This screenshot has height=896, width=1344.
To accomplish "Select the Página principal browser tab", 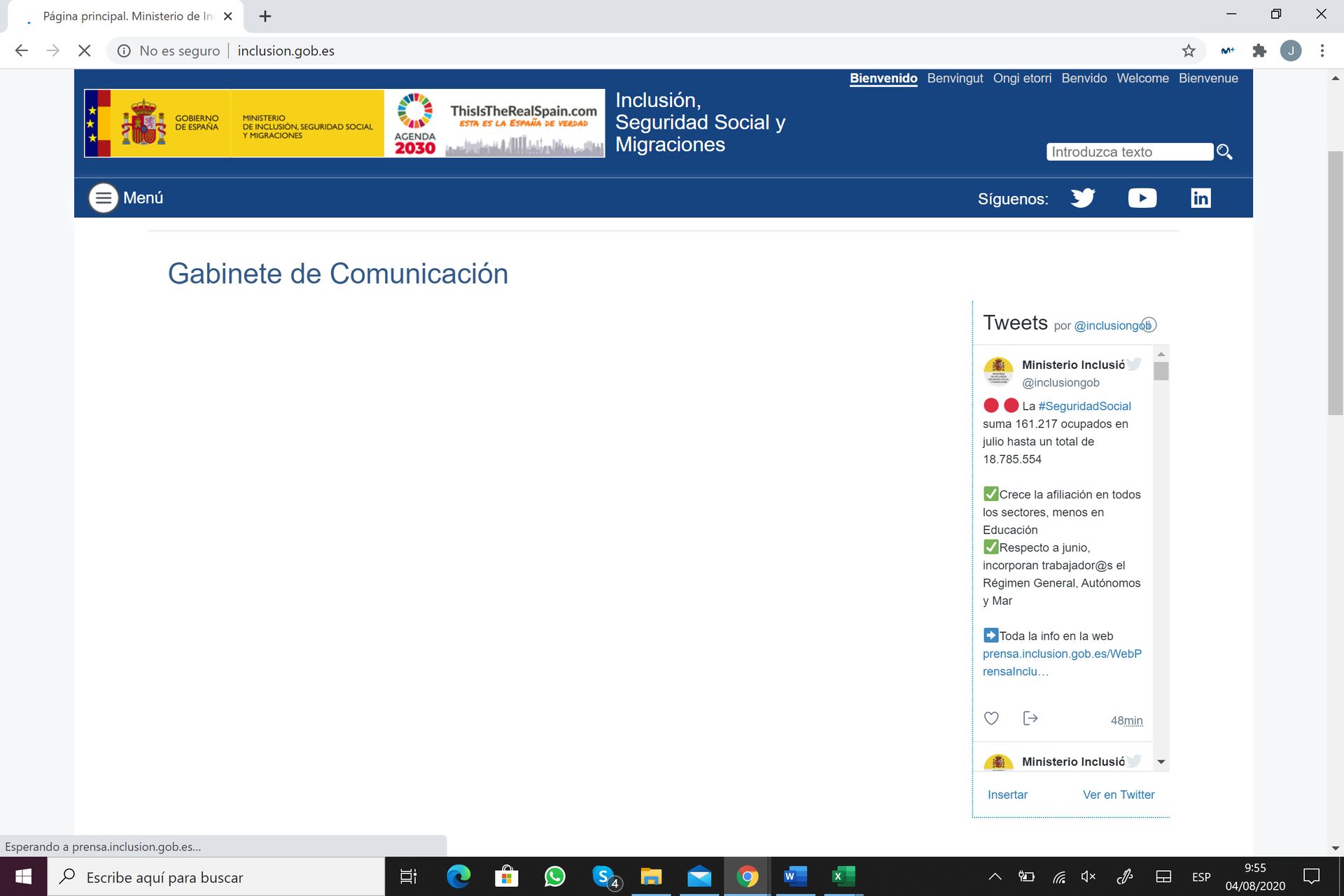I will (x=126, y=15).
